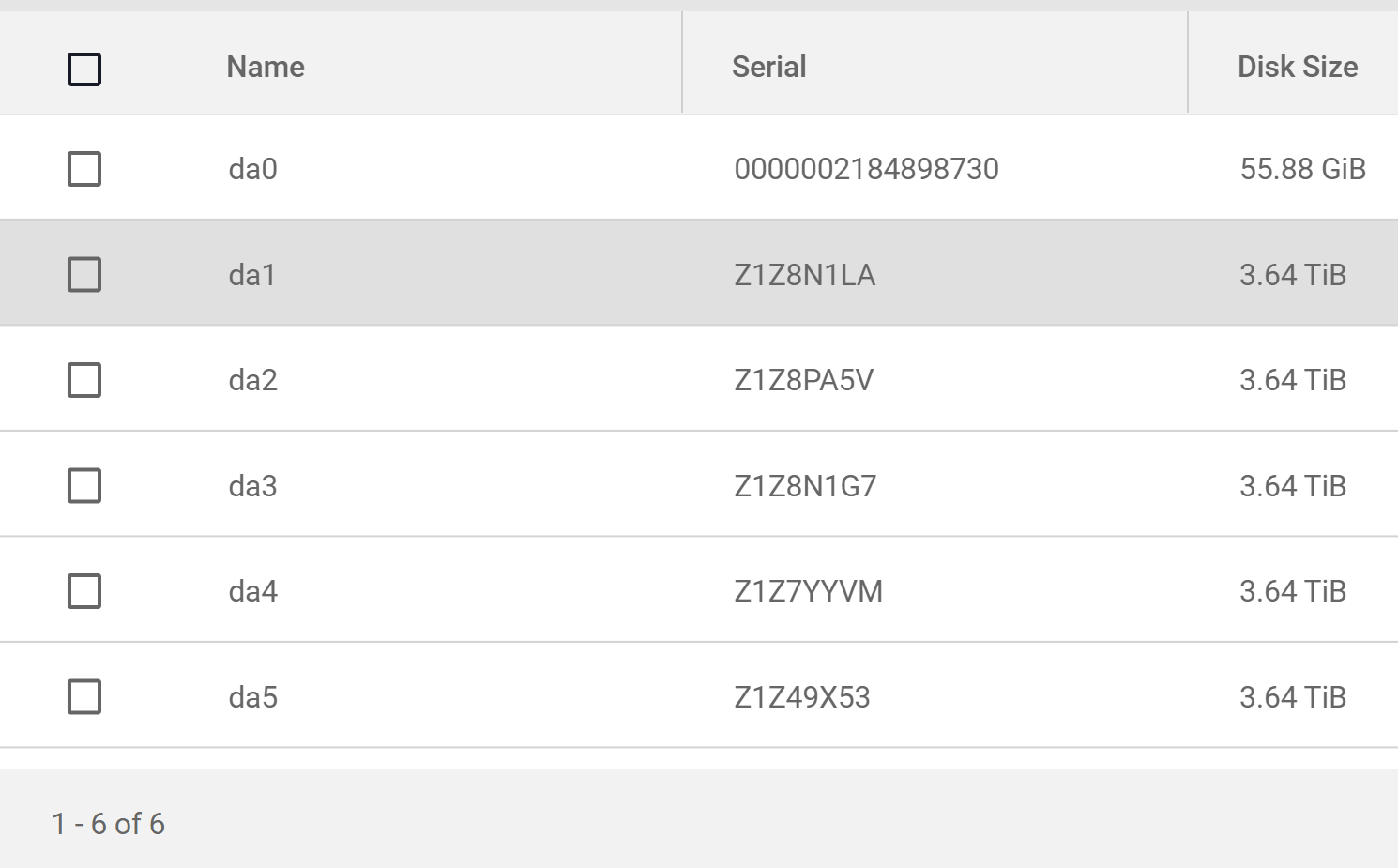The image size is (1398, 868).
Task: Click the Disk Size column header
Action: coord(1297,67)
